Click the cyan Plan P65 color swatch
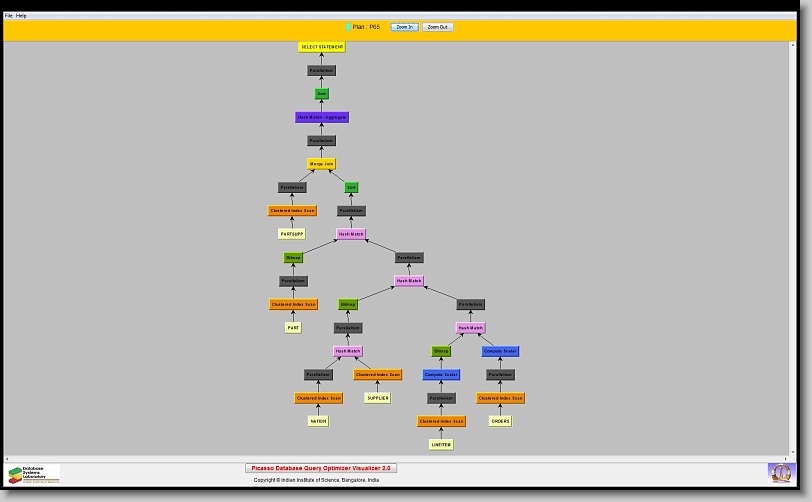The image size is (812, 502). [x=348, y=27]
